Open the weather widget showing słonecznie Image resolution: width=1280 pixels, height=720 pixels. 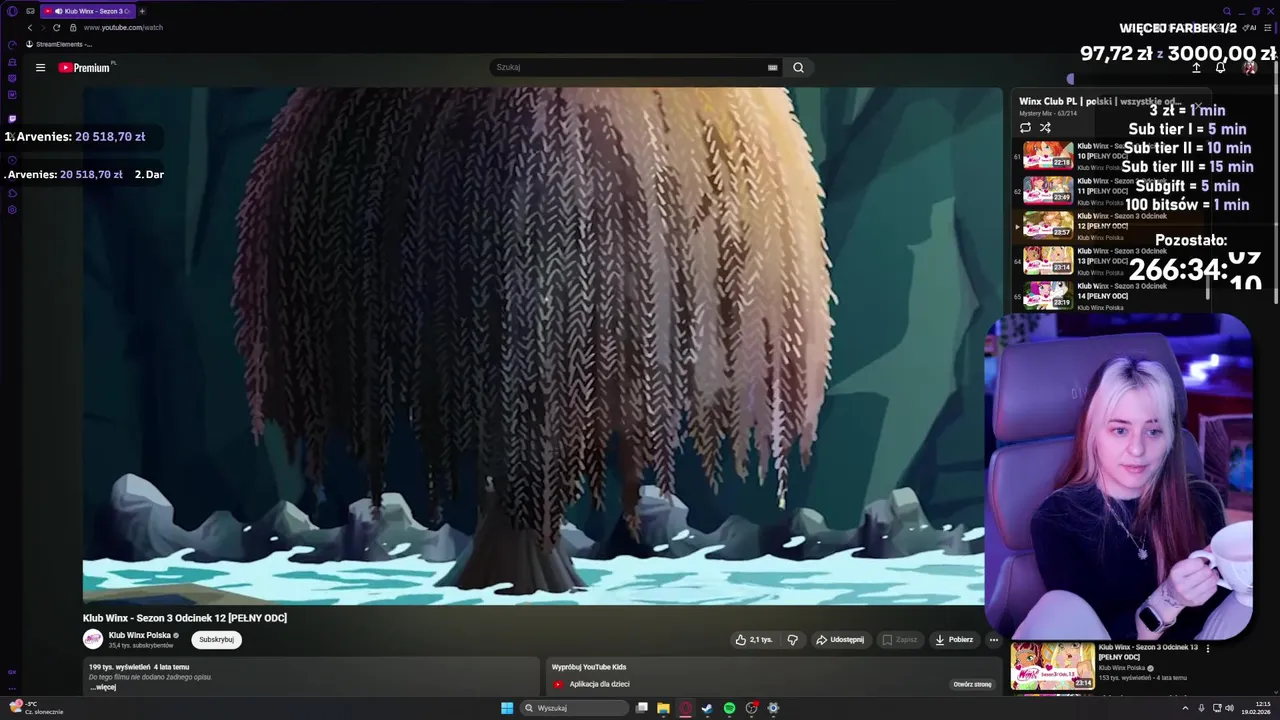[x=36, y=708]
